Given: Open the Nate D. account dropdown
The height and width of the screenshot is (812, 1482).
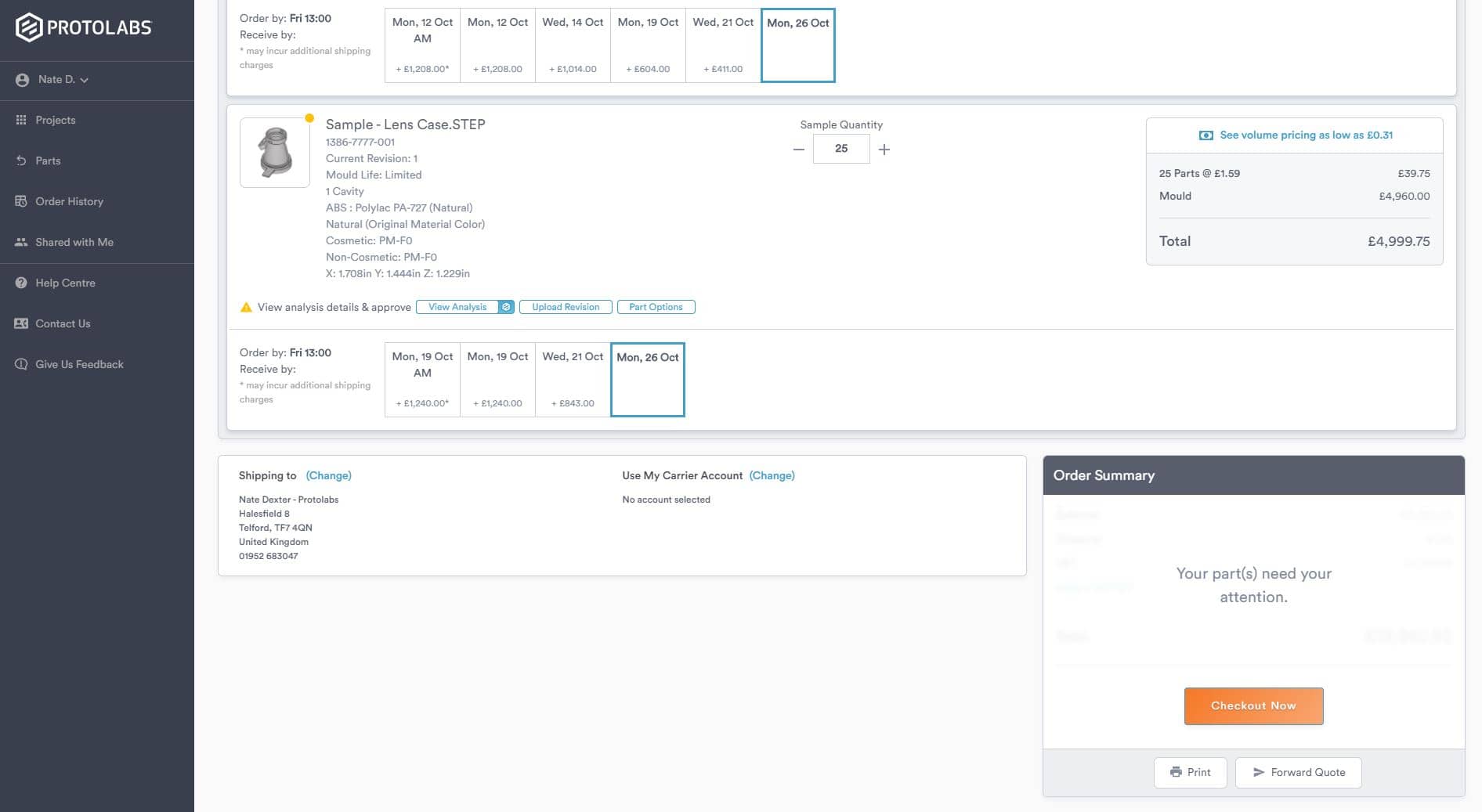Looking at the screenshot, I should pyautogui.click(x=63, y=80).
